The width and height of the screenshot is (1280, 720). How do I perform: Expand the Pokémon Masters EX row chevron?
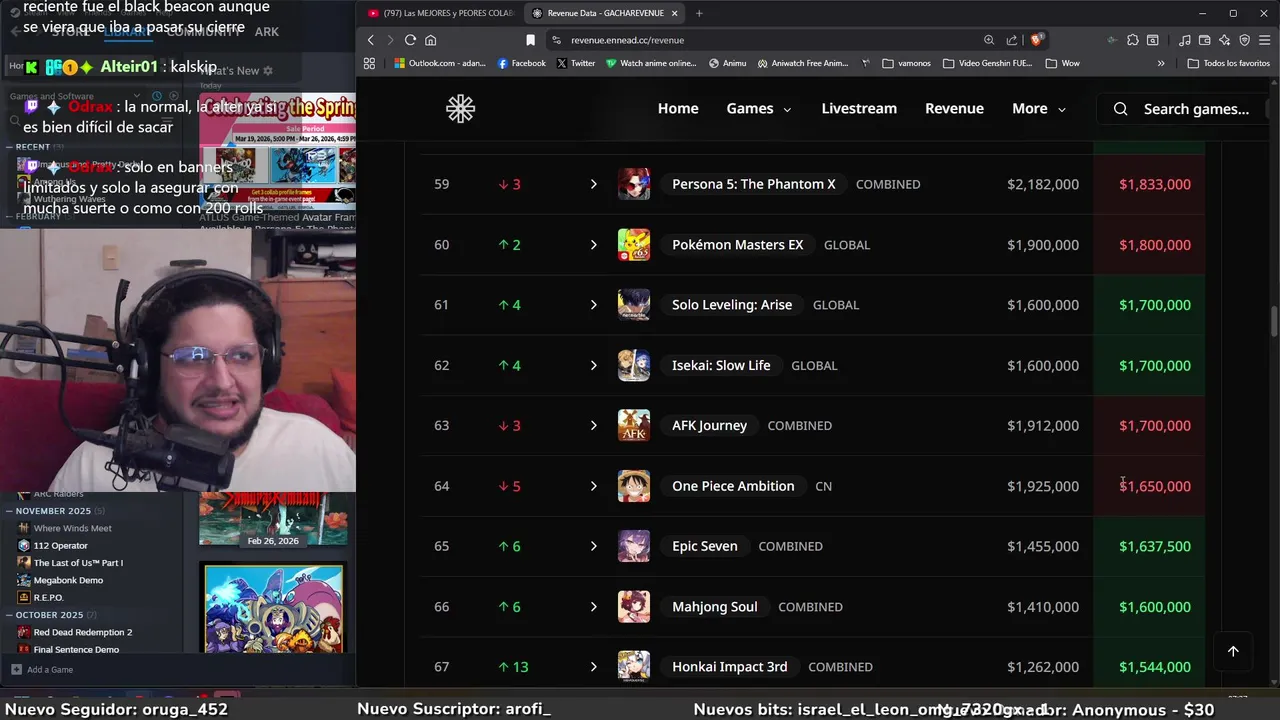tap(593, 244)
